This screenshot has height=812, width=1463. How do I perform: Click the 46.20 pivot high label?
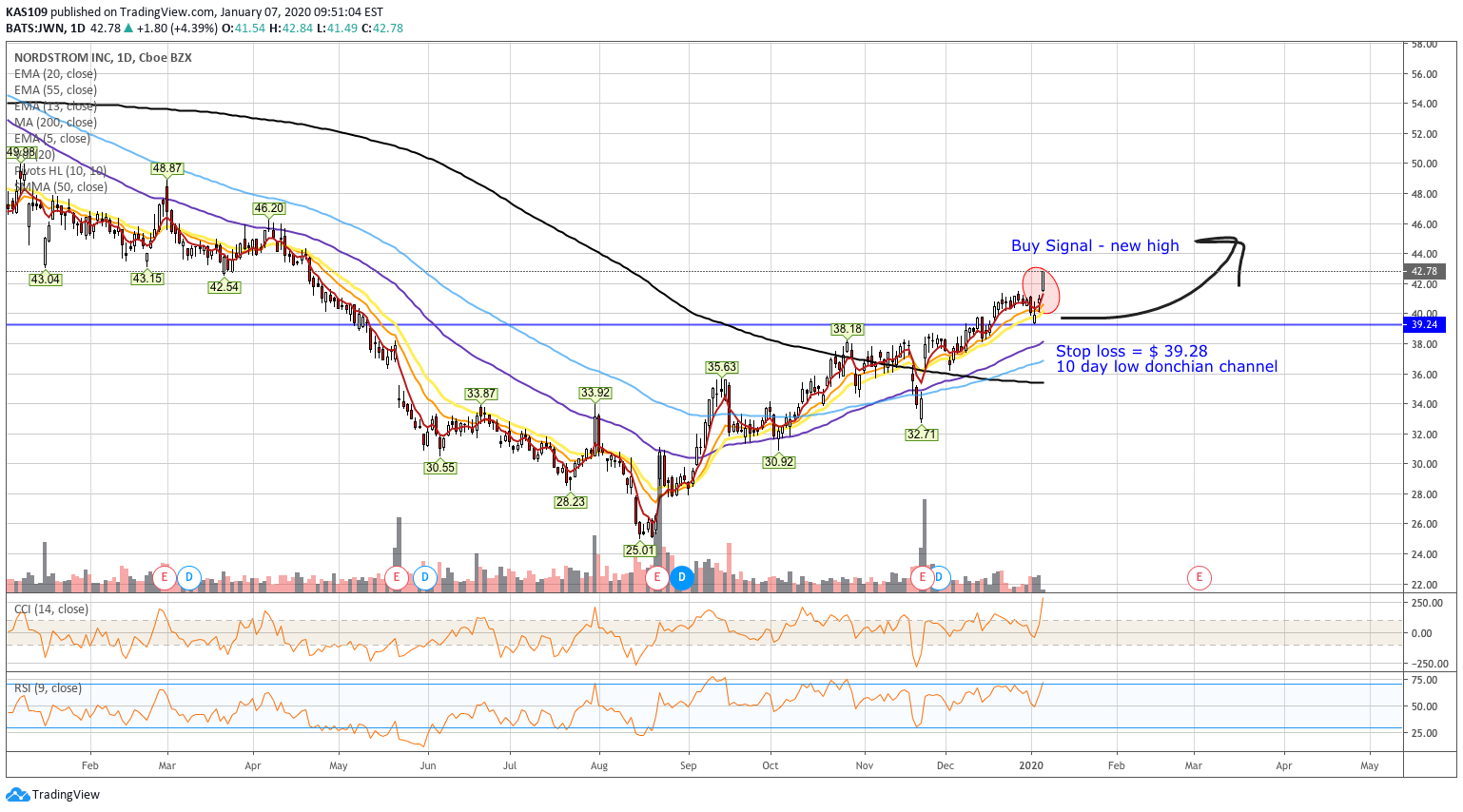pos(268,208)
